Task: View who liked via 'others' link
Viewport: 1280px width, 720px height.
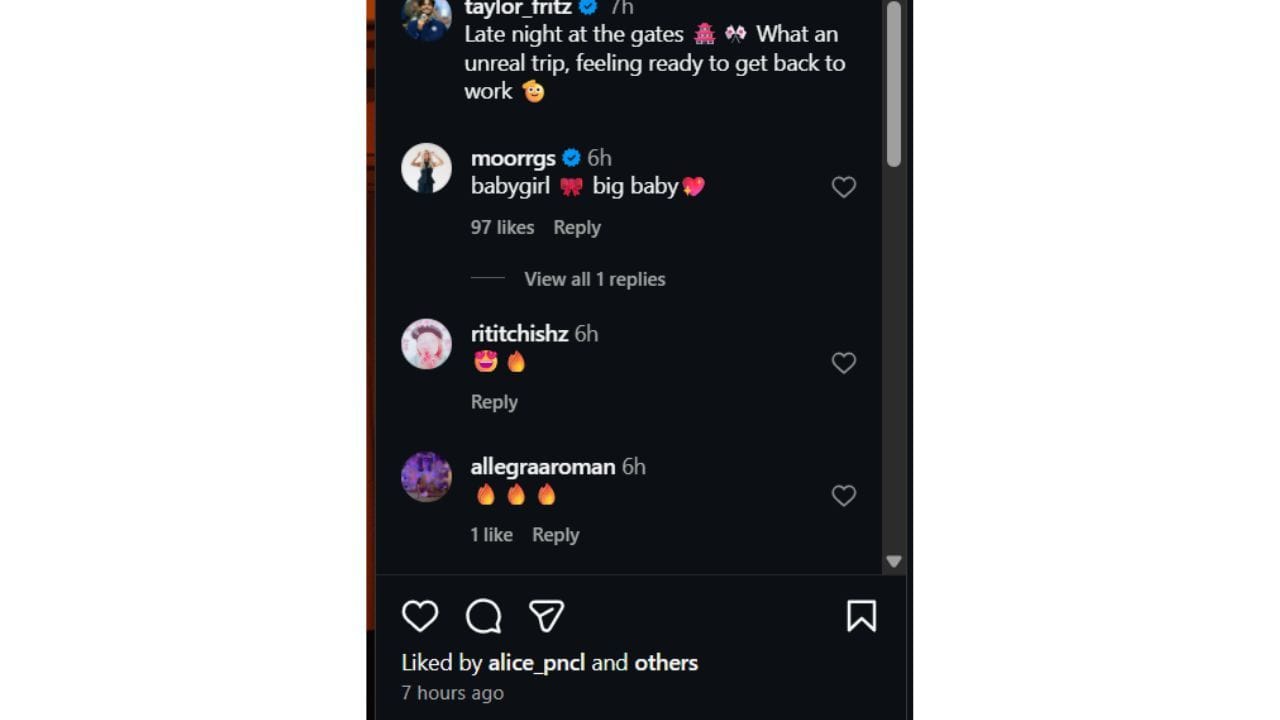Action: pos(665,662)
